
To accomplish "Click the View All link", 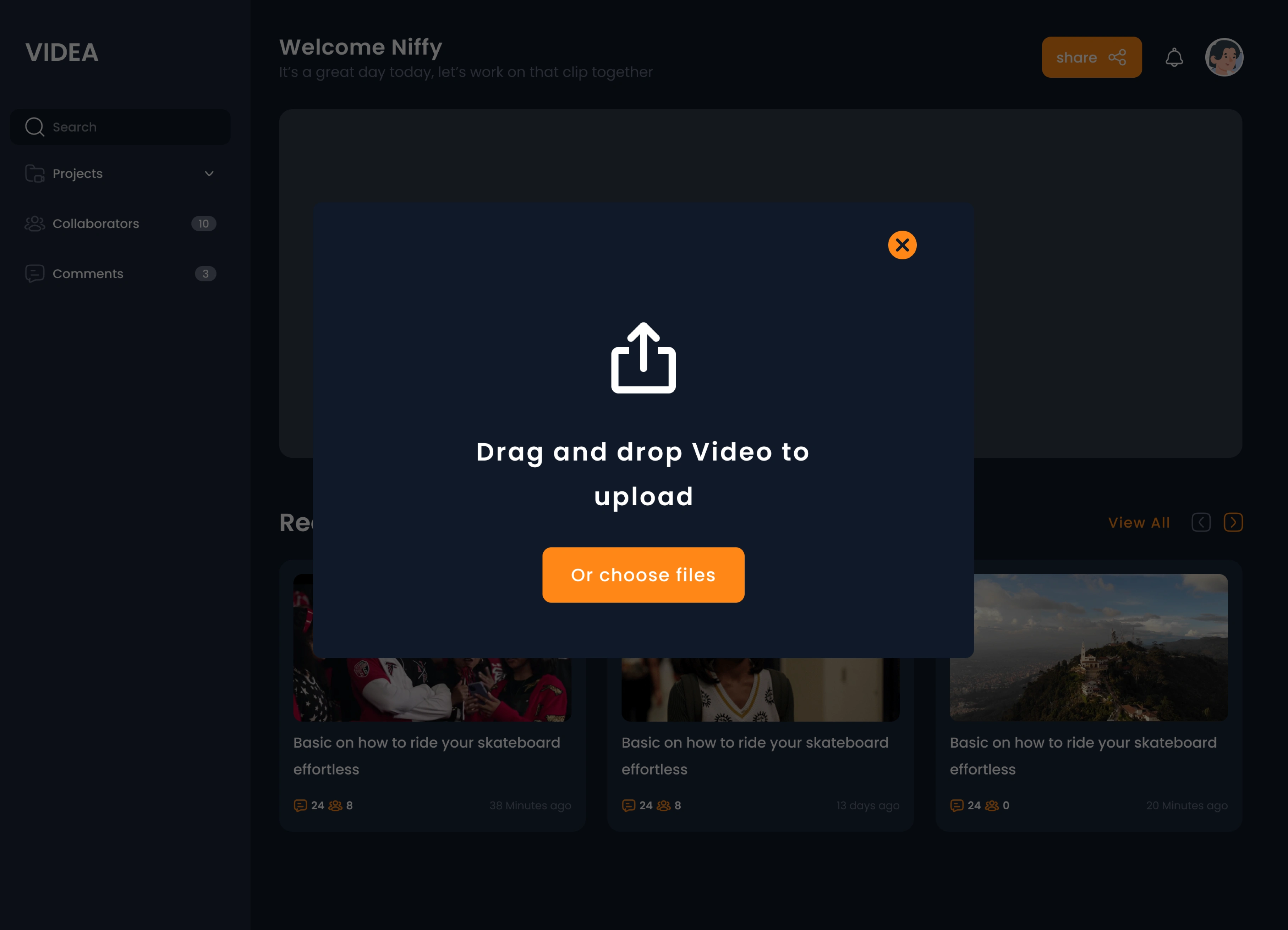I will click(x=1139, y=522).
